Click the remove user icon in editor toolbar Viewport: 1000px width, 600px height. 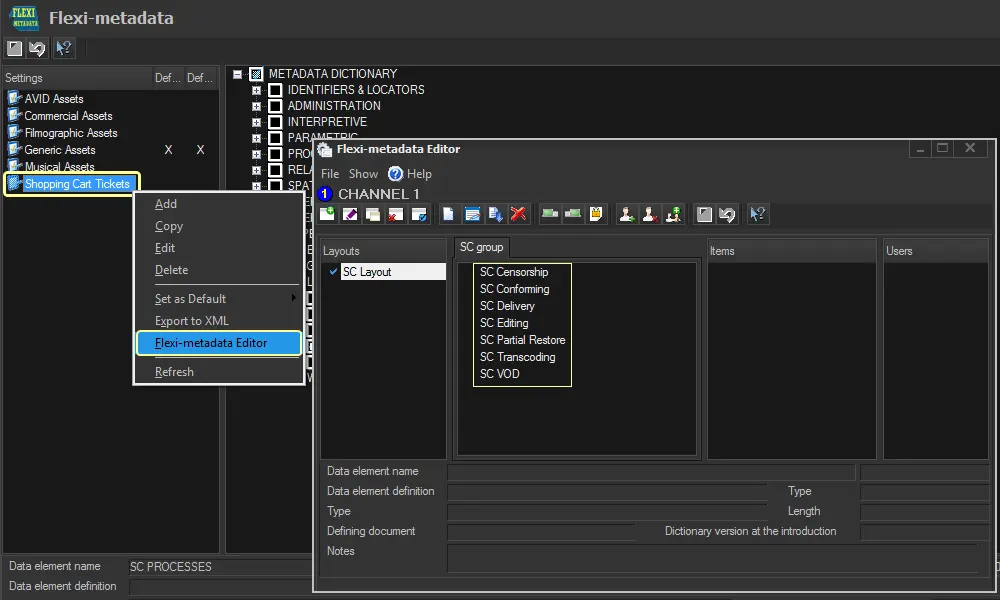click(650, 214)
